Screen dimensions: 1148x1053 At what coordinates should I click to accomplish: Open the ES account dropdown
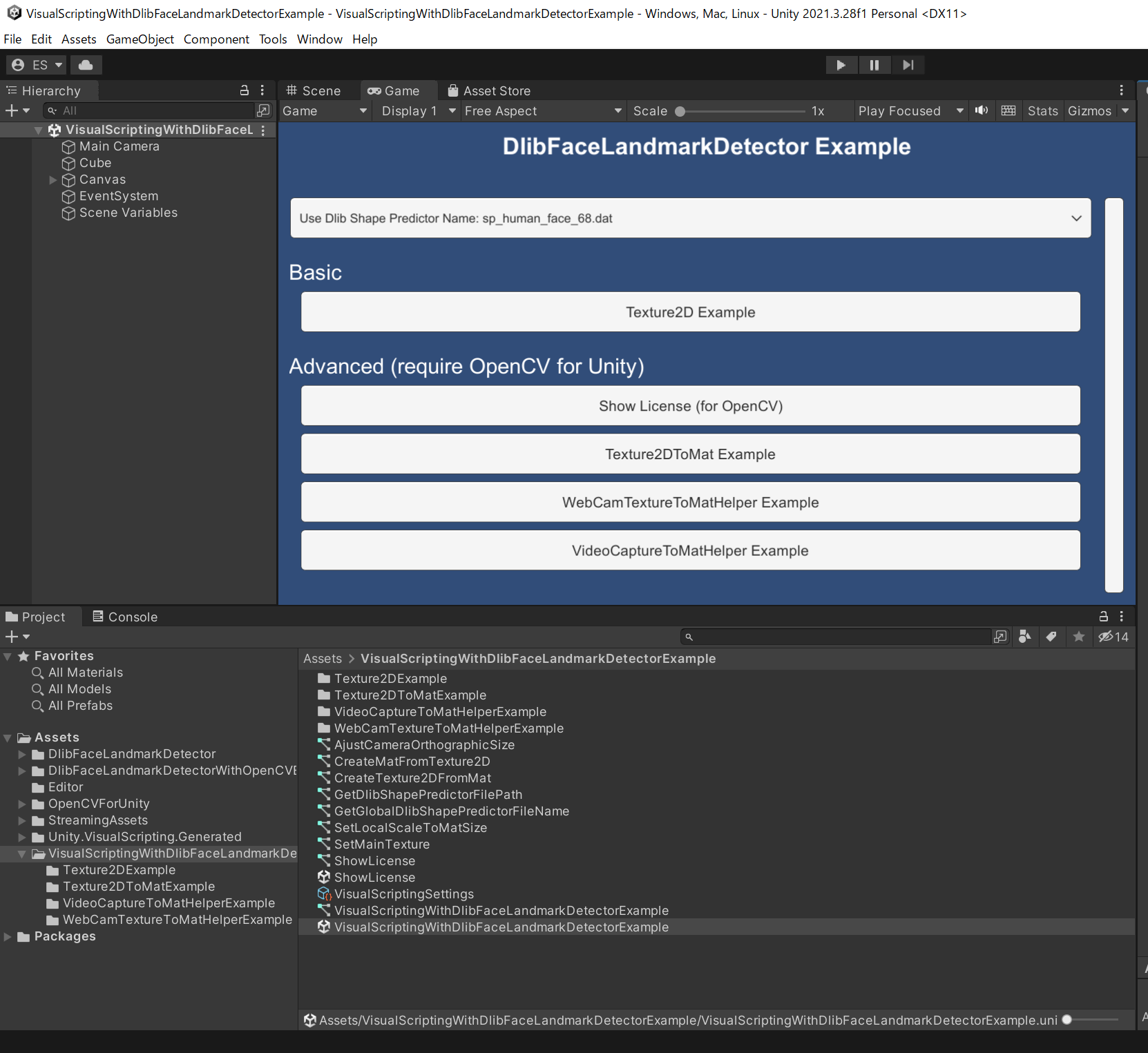pyautogui.click(x=37, y=65)
